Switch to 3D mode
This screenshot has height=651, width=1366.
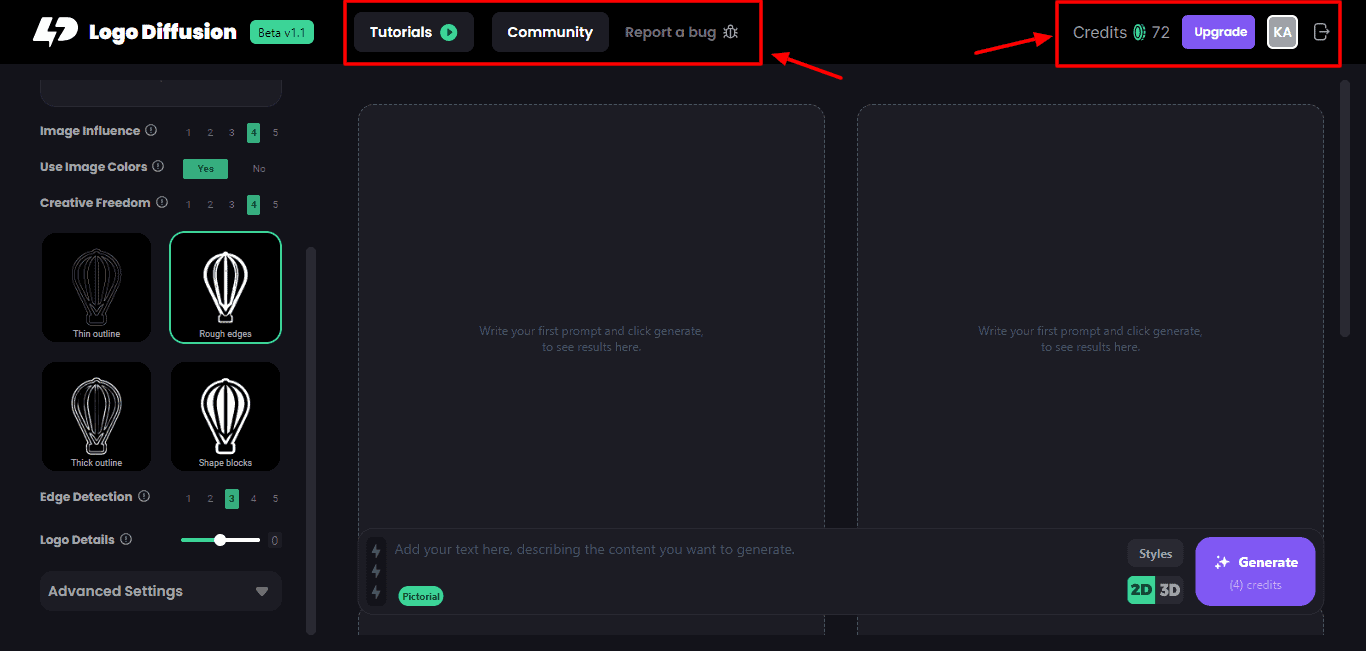coord(1169,590)
